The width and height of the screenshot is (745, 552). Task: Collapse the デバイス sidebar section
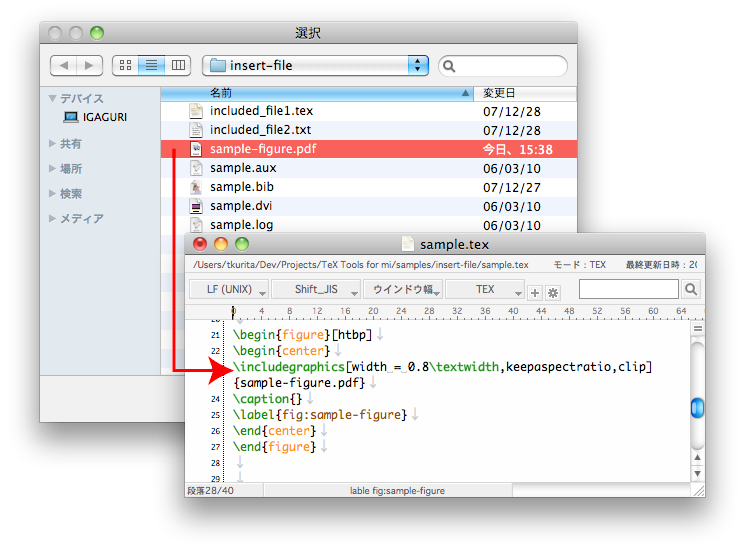[x=52, y=99]
